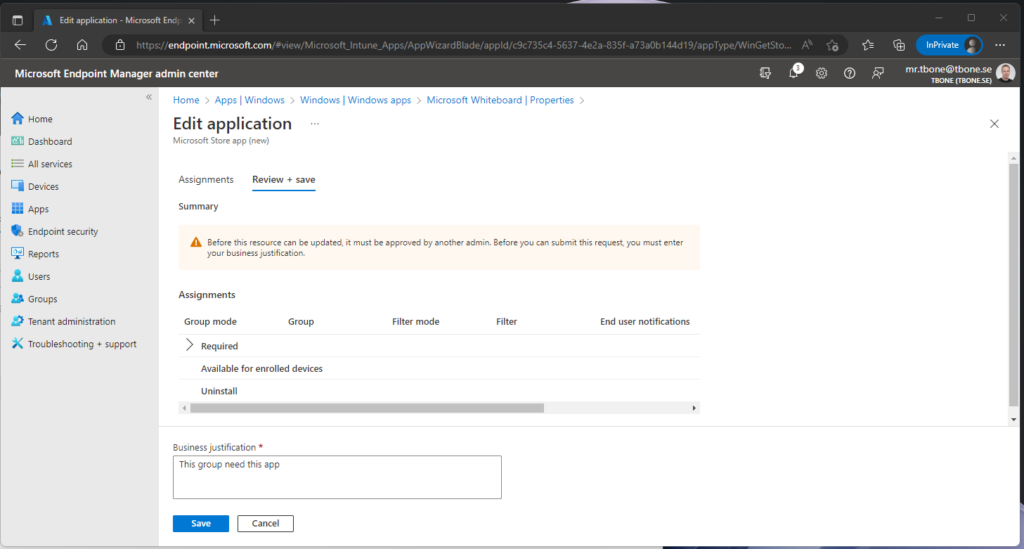Open the notifications bell icon
The height and width of the screenshot is (549, 1024).
click(793, 73)
